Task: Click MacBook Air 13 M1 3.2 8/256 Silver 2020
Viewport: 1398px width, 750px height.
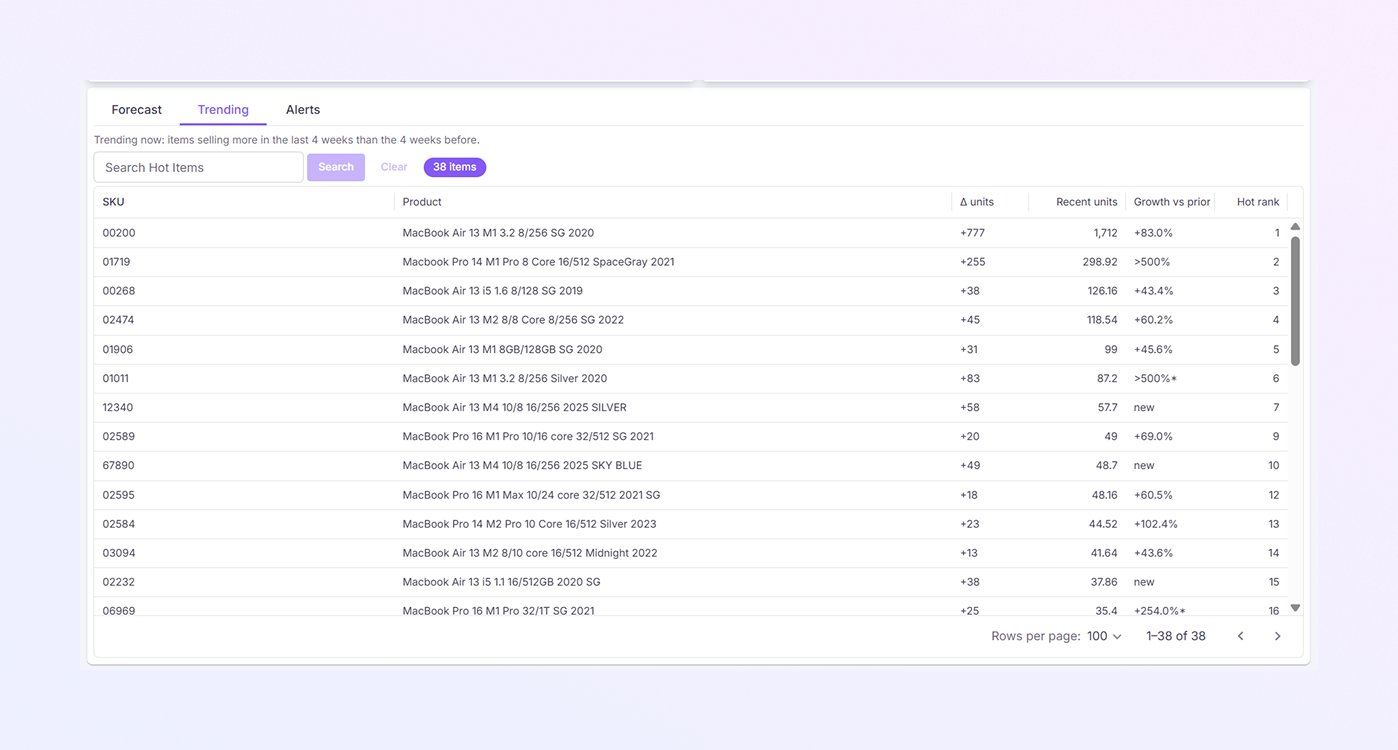Action: point(505,378)
